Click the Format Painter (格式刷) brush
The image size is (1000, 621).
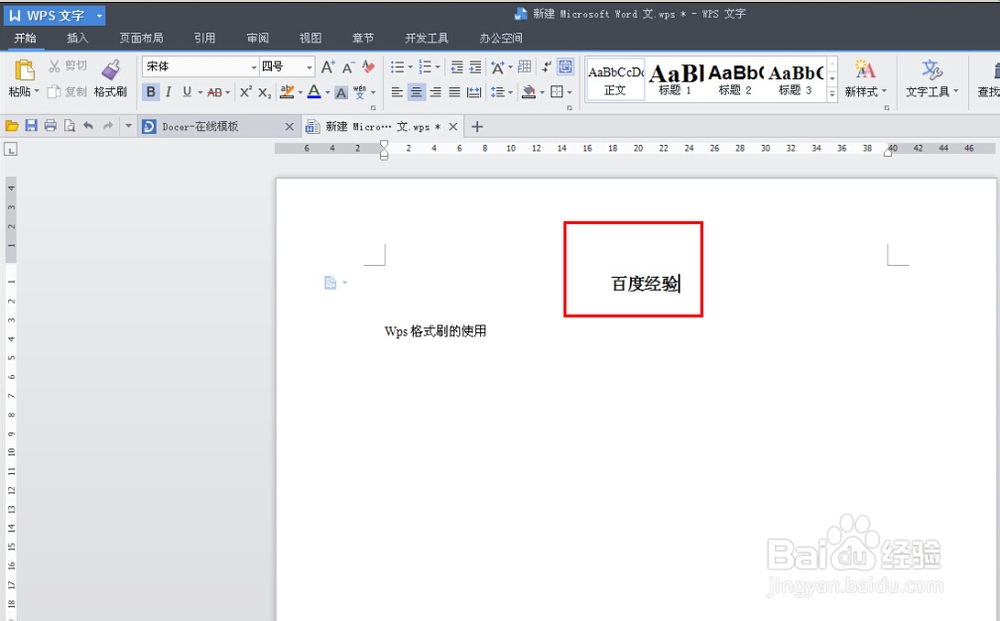111,69
